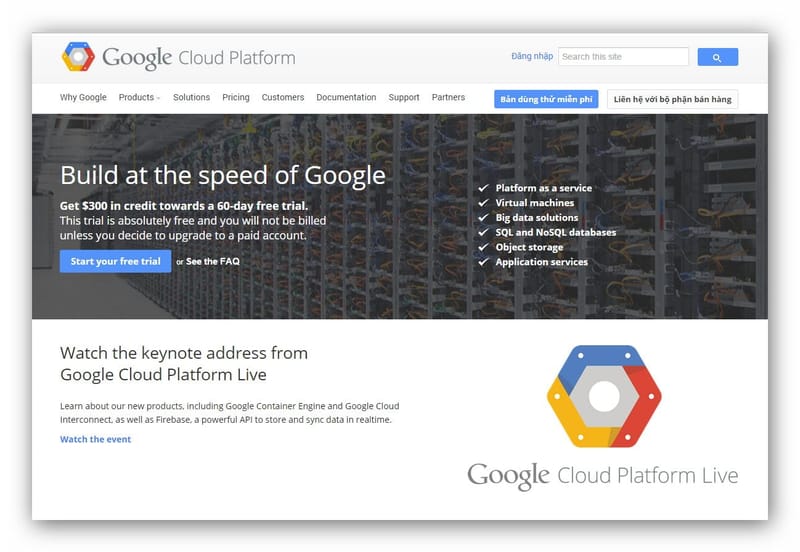Navigate to Customers
Image resolution: width=800 pixels, height=552 pixels.
coord(283,97)
